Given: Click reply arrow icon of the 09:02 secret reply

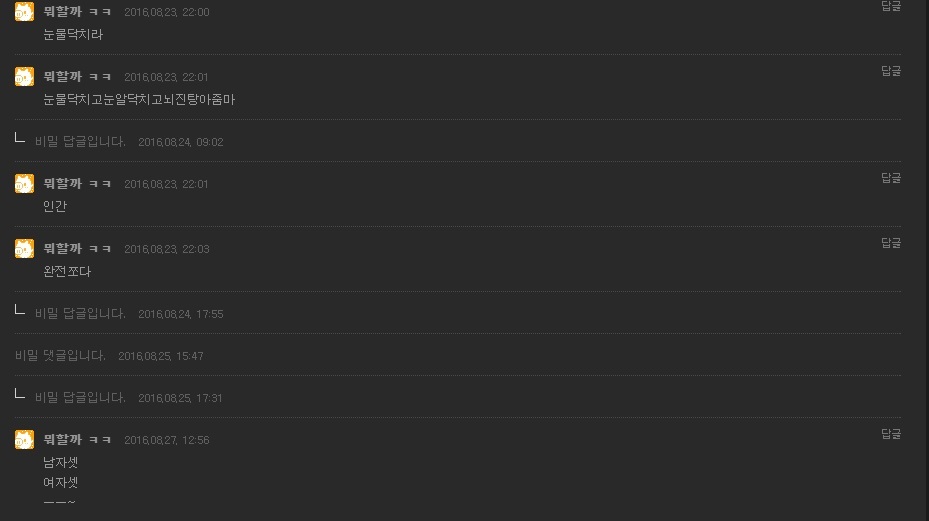Looking at the screenshot, I should click(x=20, y=139).
